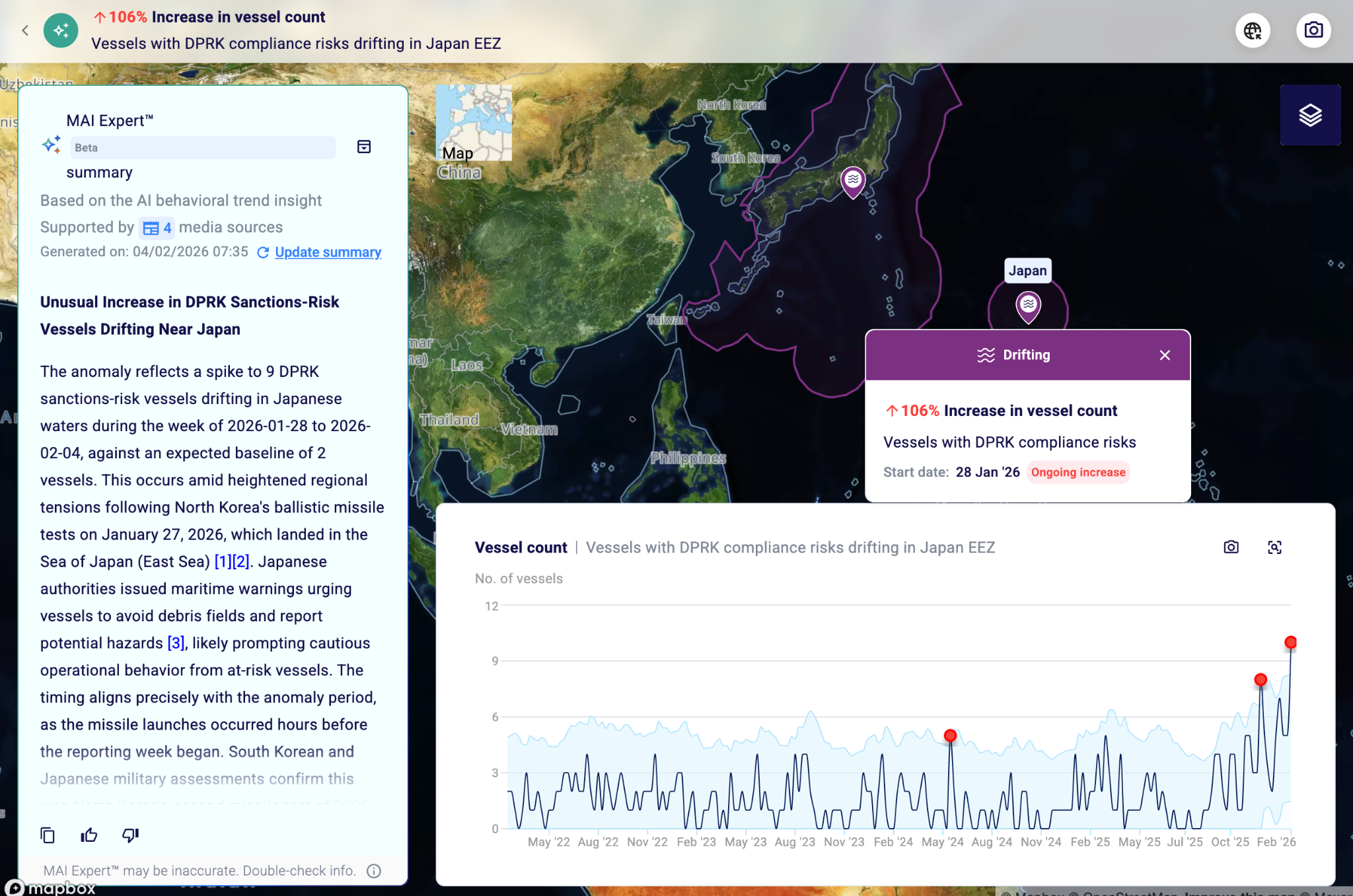The image size is (1353, 896).
Task: Click the focus-search icon on the chart panel
Action: 1275,547
